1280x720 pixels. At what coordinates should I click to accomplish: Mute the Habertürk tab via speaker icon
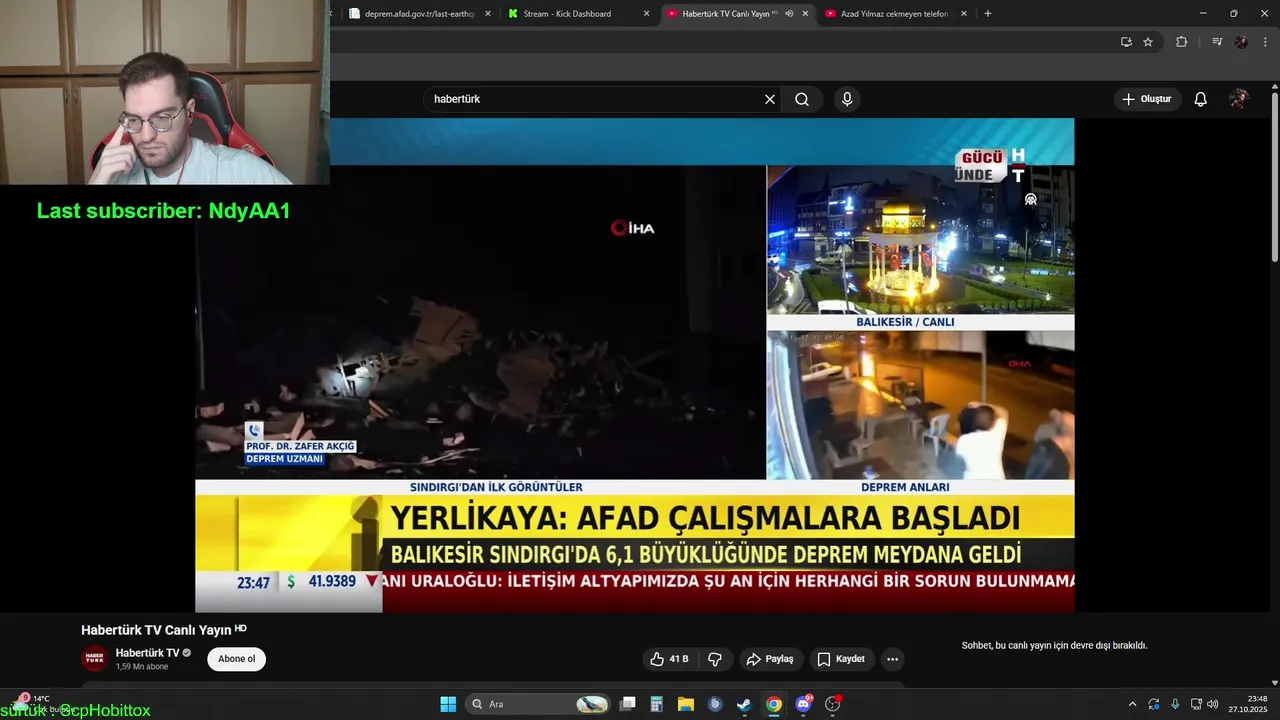789,14
